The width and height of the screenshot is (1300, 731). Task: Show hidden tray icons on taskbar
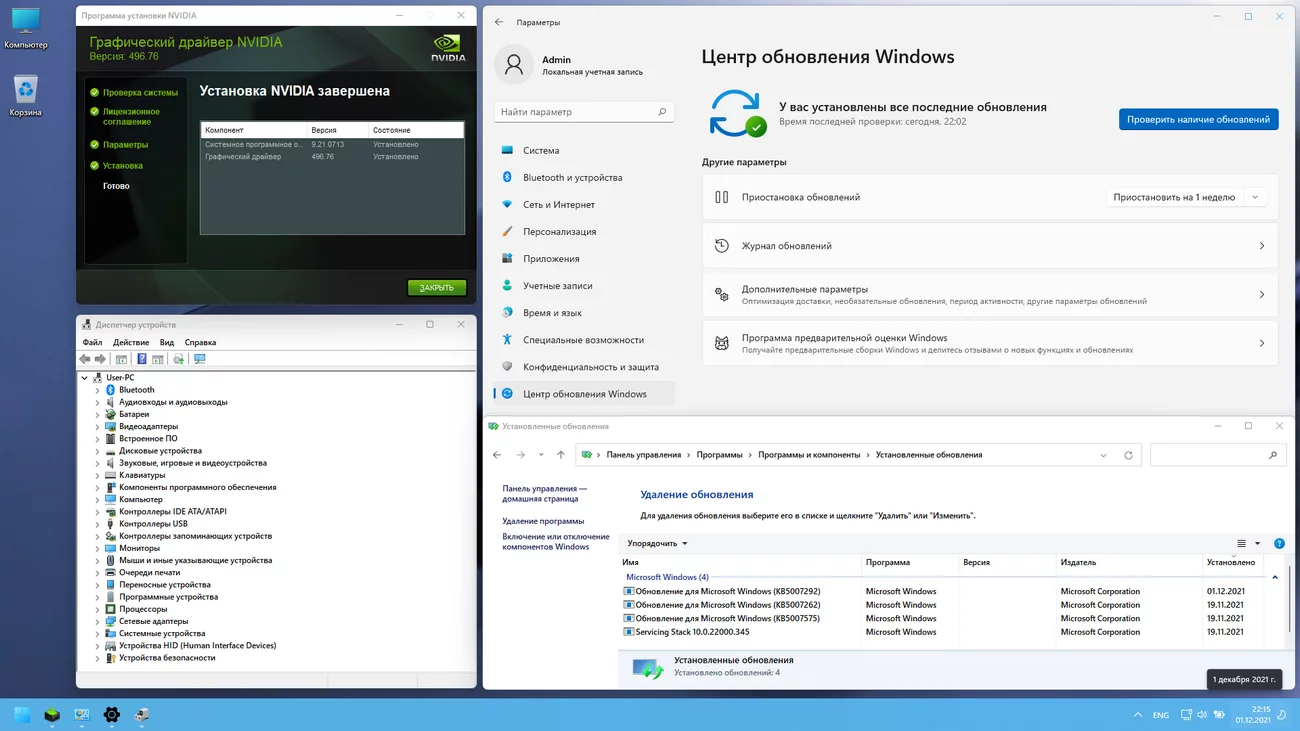click(1138, 715)
